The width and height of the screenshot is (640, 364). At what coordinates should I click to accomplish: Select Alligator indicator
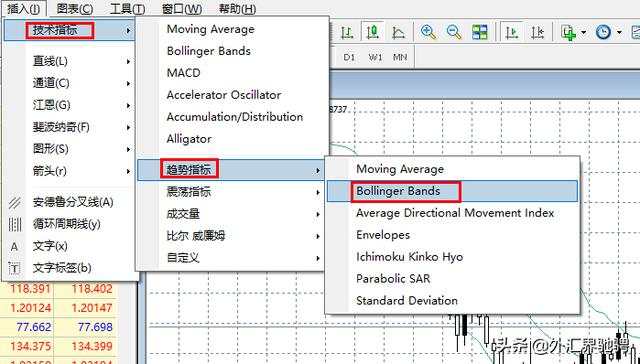pyautogui.click(x=189, y=139)
